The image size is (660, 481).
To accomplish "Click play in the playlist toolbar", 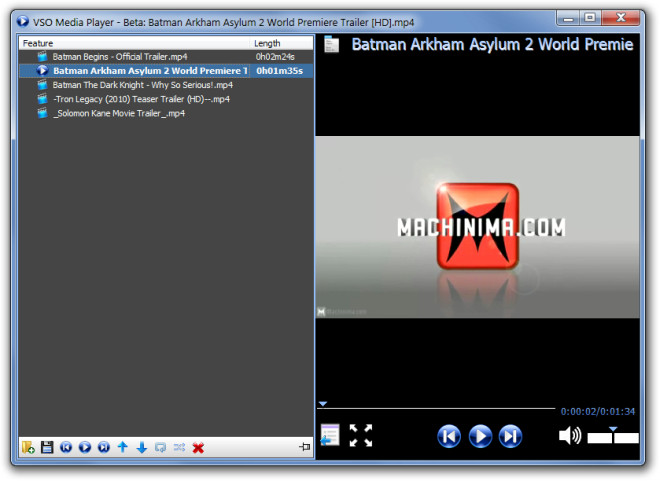I will click(x=85, y=447).
